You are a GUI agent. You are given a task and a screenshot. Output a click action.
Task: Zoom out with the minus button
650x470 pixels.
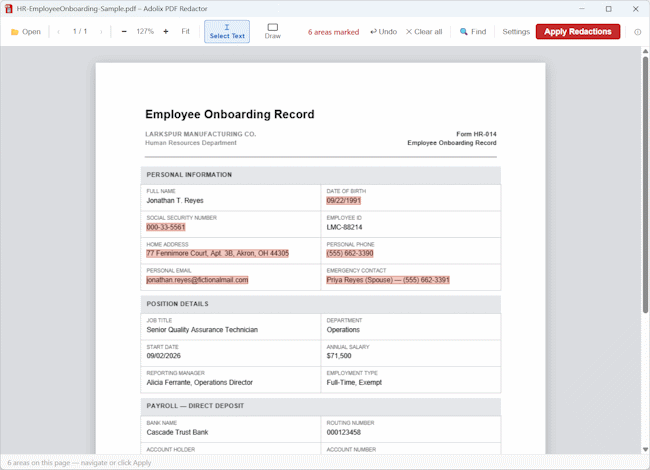[124, 32]
